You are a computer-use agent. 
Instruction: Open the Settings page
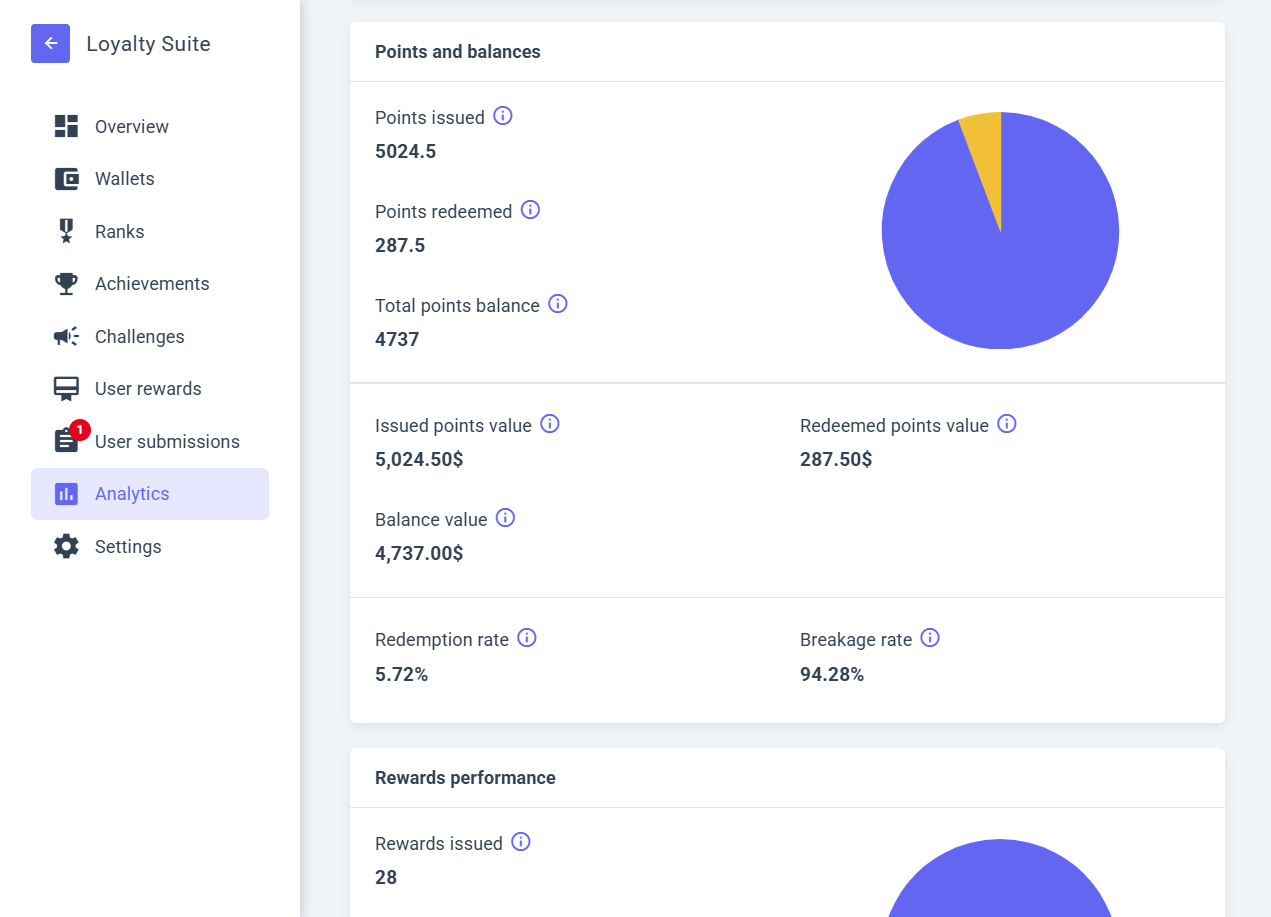coord(150,547)
